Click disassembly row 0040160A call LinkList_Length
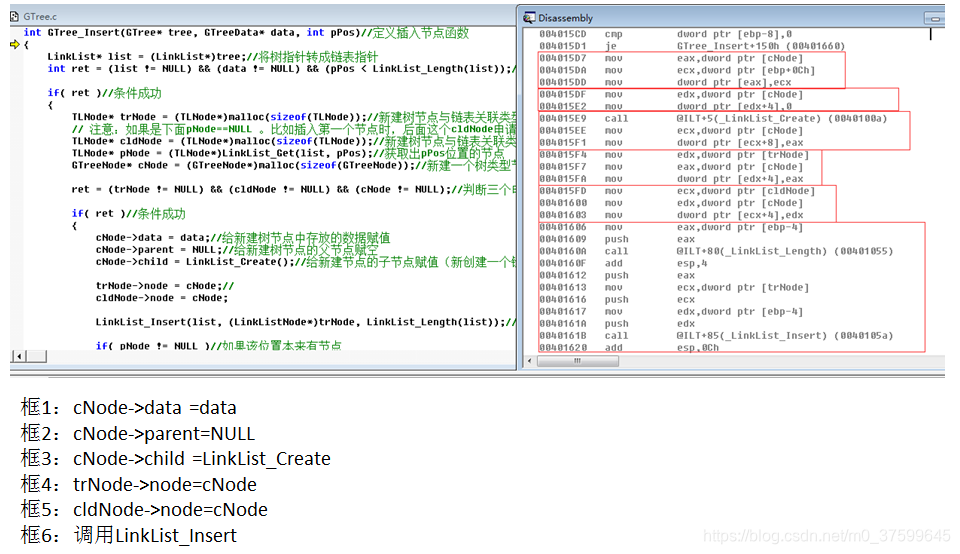 (x=716, y=251)
